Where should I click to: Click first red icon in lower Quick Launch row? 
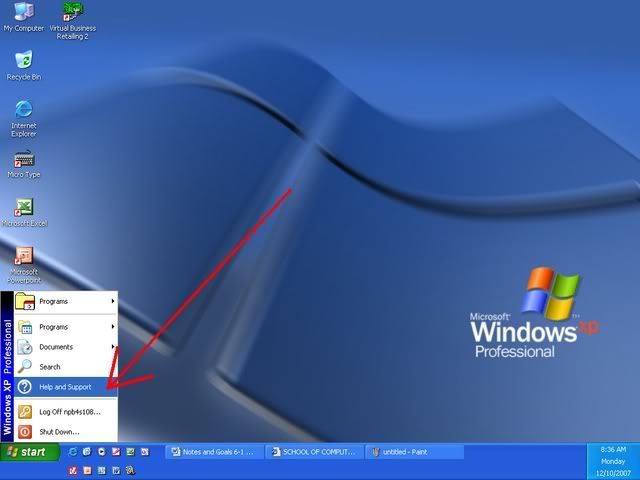tap(73, 471)
